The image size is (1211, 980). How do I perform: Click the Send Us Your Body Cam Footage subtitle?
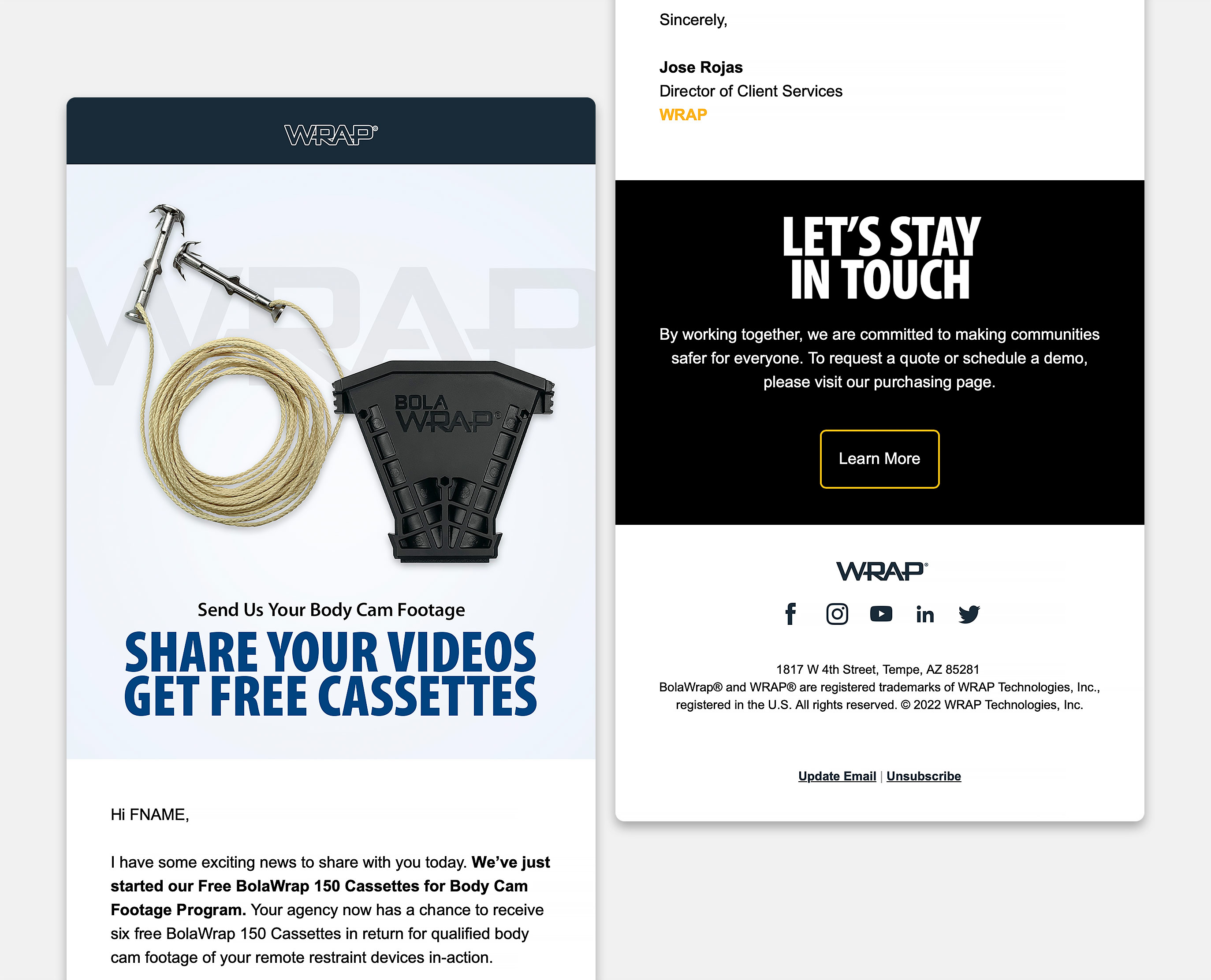pos(331,610)
